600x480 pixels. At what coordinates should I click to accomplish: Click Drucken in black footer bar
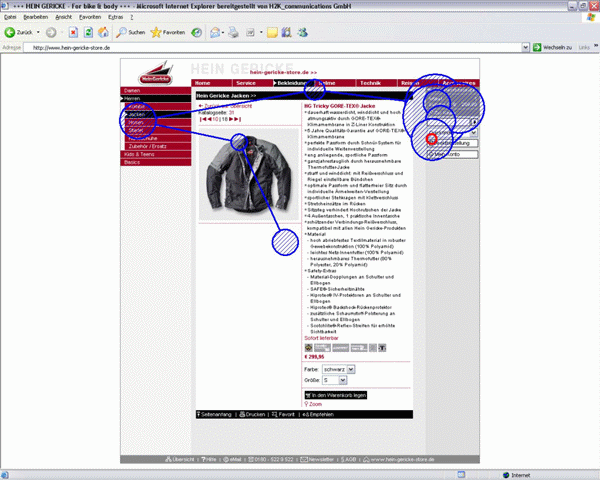[x=252, y=415]
